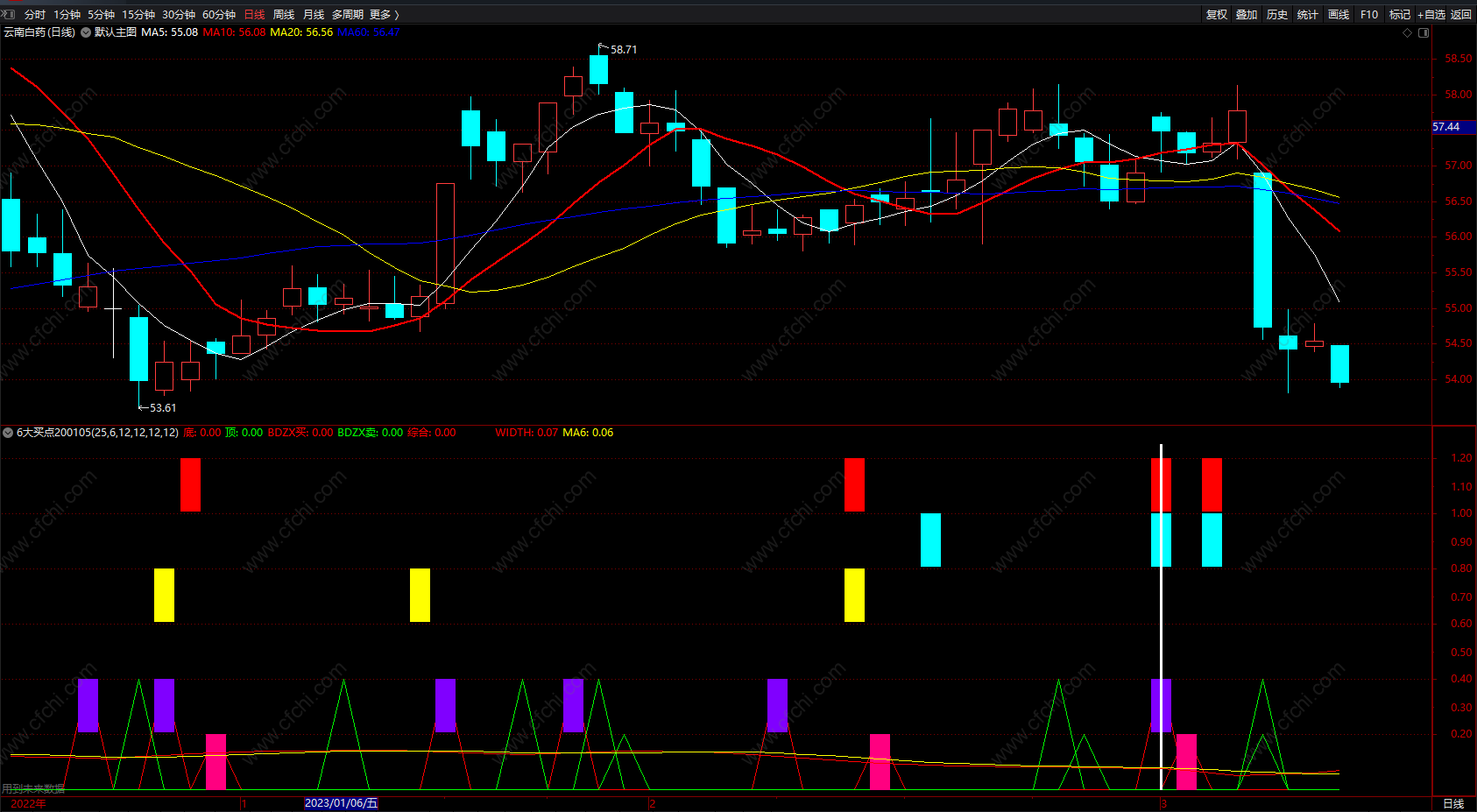Viewport: 1477px width, 812px height.
Task: Click the MA6: 0.06 indicator value
Action: tap(588, 433)
